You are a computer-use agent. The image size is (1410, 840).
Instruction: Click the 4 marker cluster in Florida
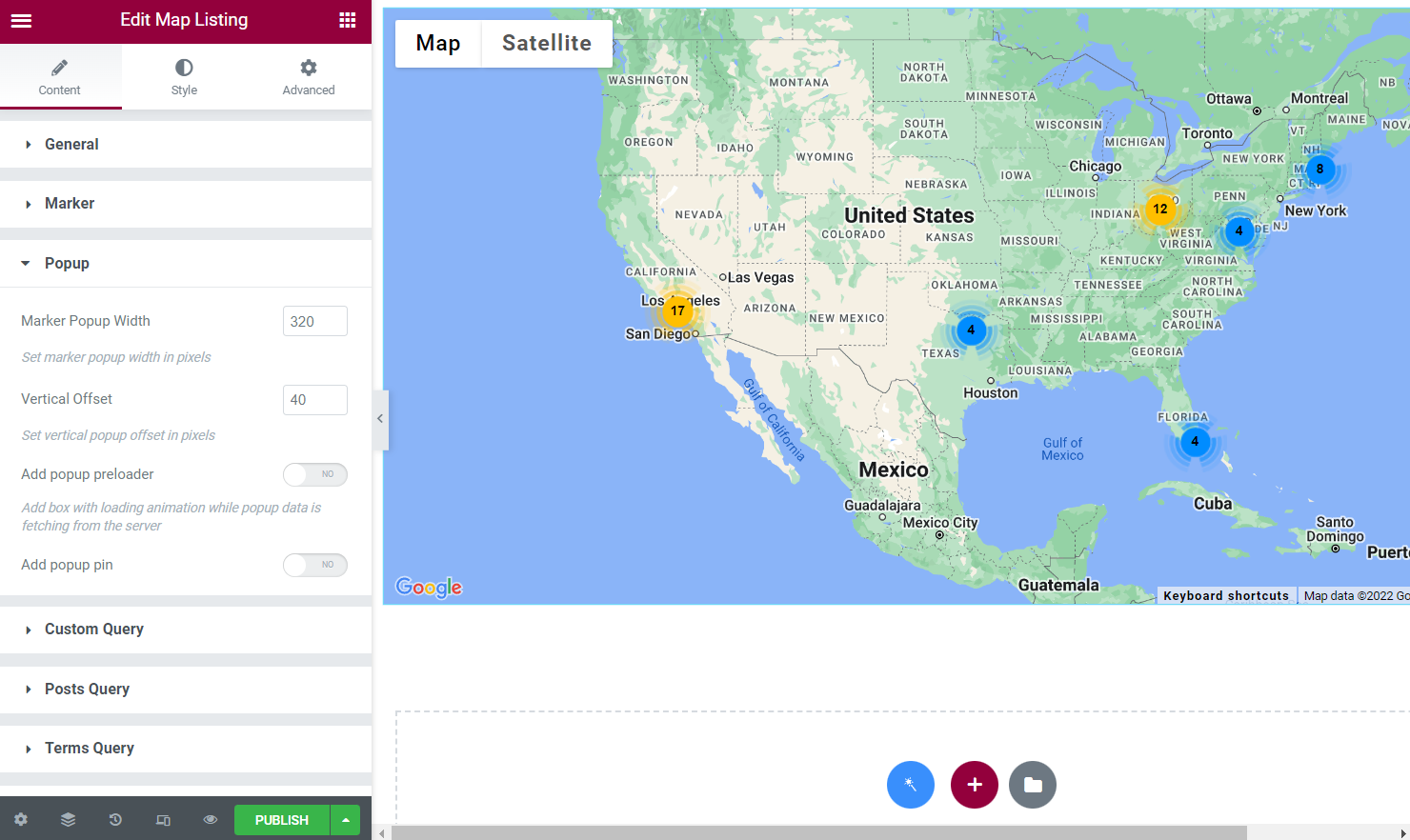pos(1195,441)
